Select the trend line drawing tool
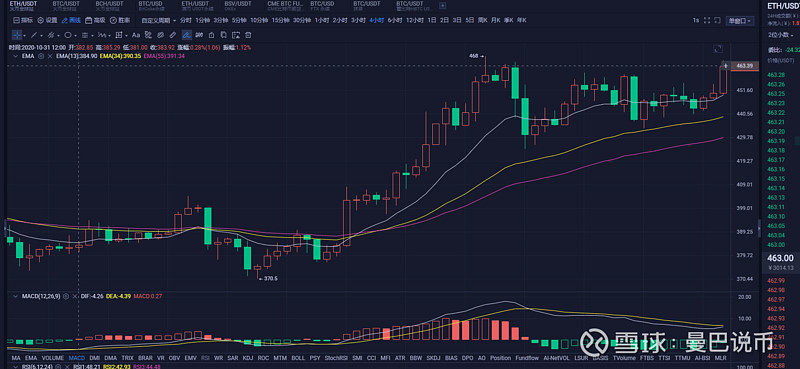 (34, 35)
